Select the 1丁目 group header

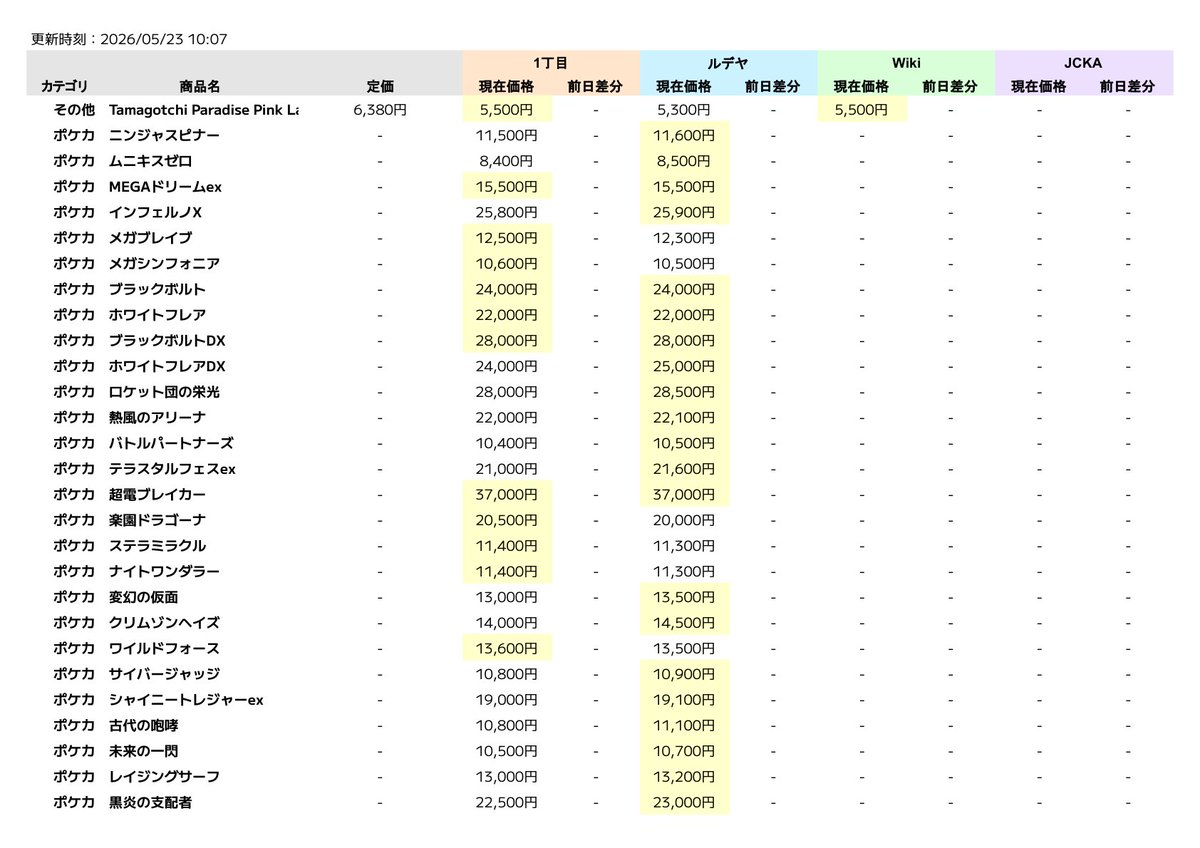click(551, 62)
